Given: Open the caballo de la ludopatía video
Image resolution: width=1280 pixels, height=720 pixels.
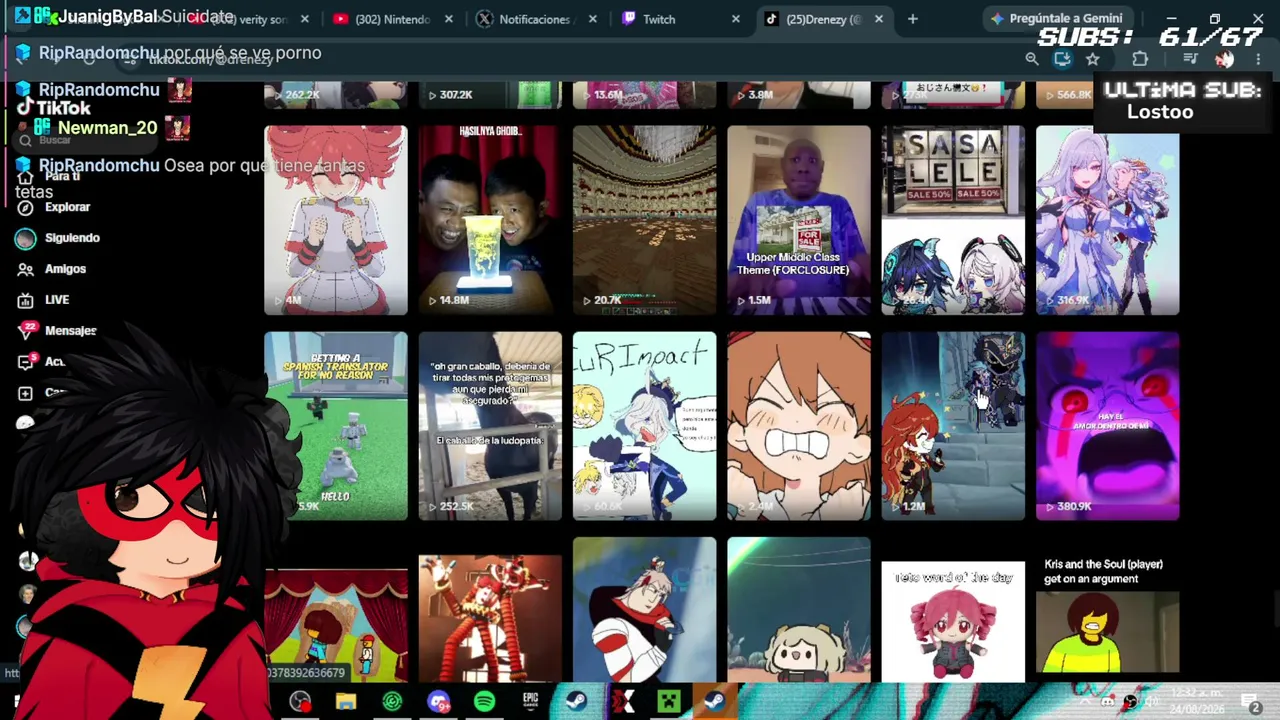Looking at the screenshot, I should 490,426.
